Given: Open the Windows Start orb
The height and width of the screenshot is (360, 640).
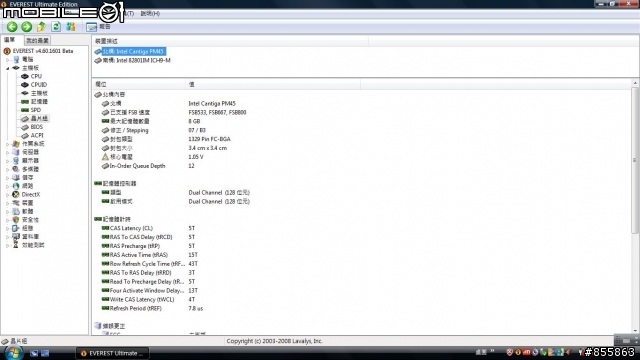Looking at the screenshot, I should pyautogui.click(x=13, y=353).
